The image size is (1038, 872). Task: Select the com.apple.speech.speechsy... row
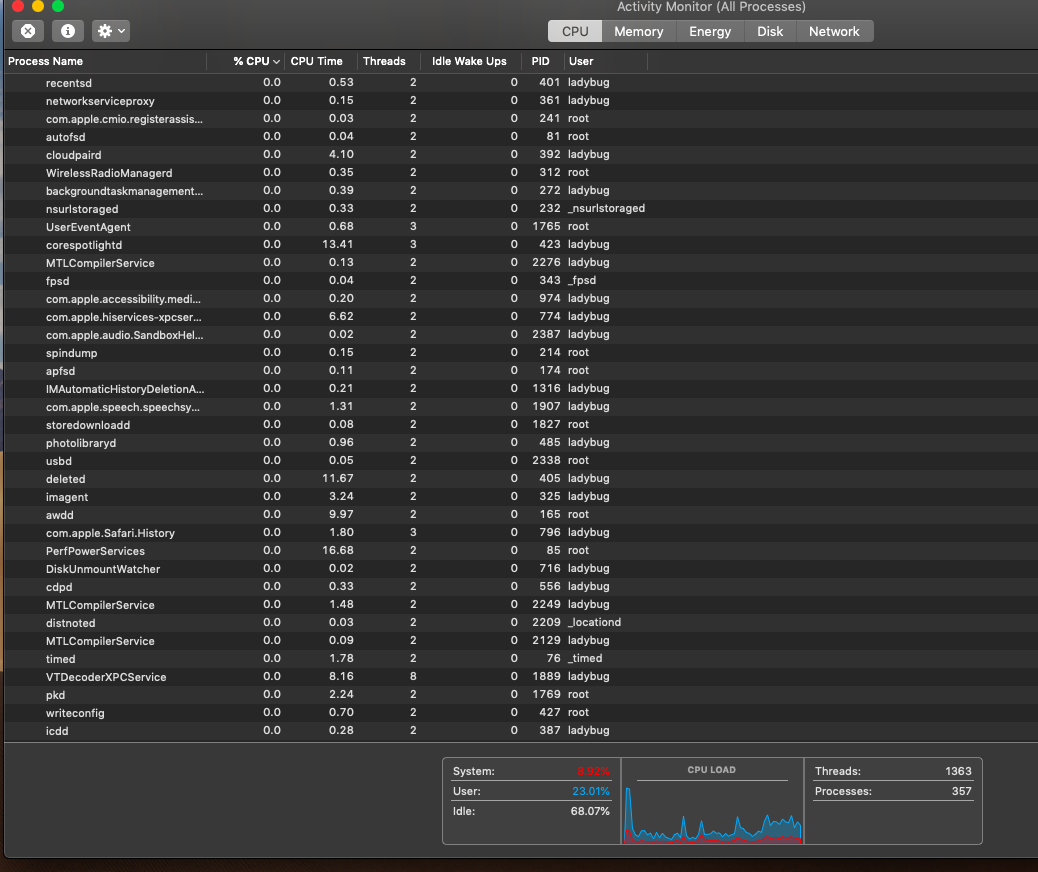coord(521,407)
